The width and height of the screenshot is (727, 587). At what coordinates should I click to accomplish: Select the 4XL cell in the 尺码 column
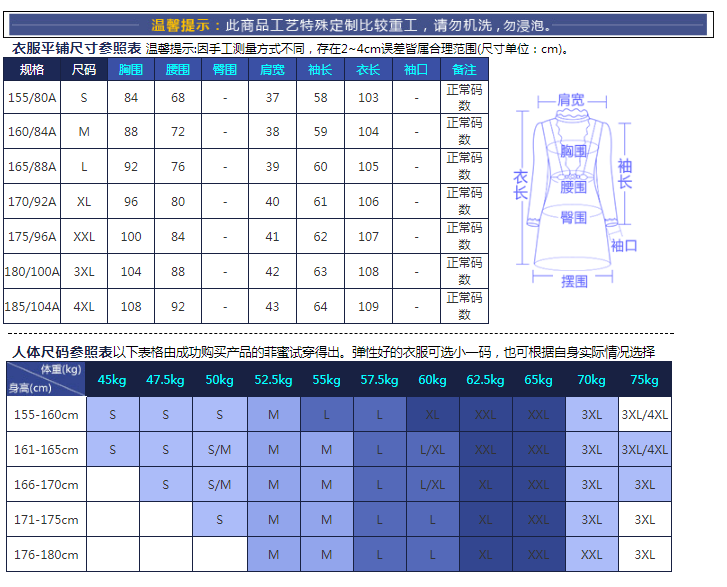pos(84,307)
